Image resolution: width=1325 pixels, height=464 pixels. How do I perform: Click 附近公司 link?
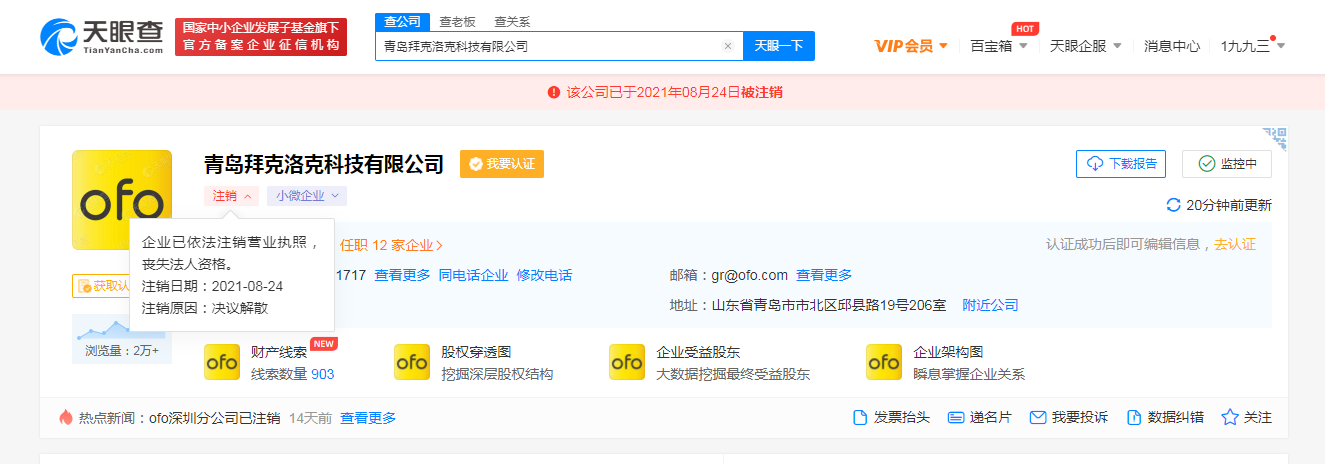(x=990, y=305)
